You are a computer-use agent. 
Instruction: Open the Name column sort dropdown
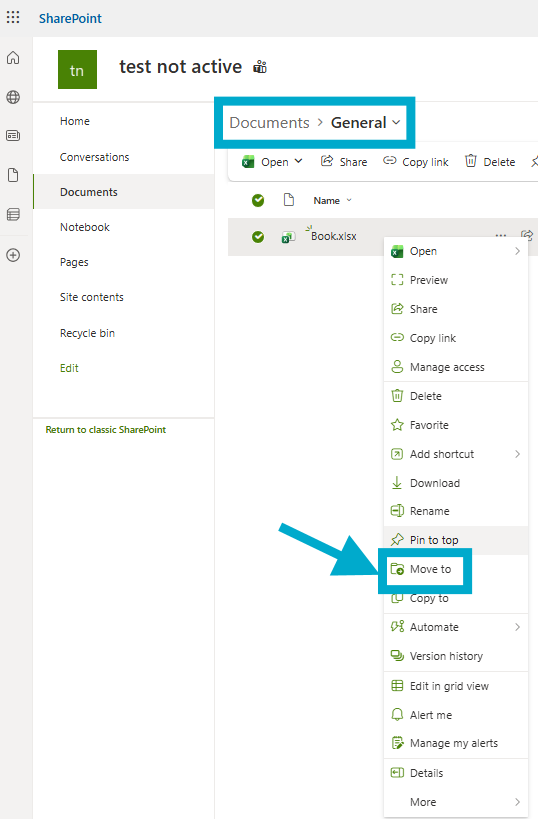(x=349, y=201)
